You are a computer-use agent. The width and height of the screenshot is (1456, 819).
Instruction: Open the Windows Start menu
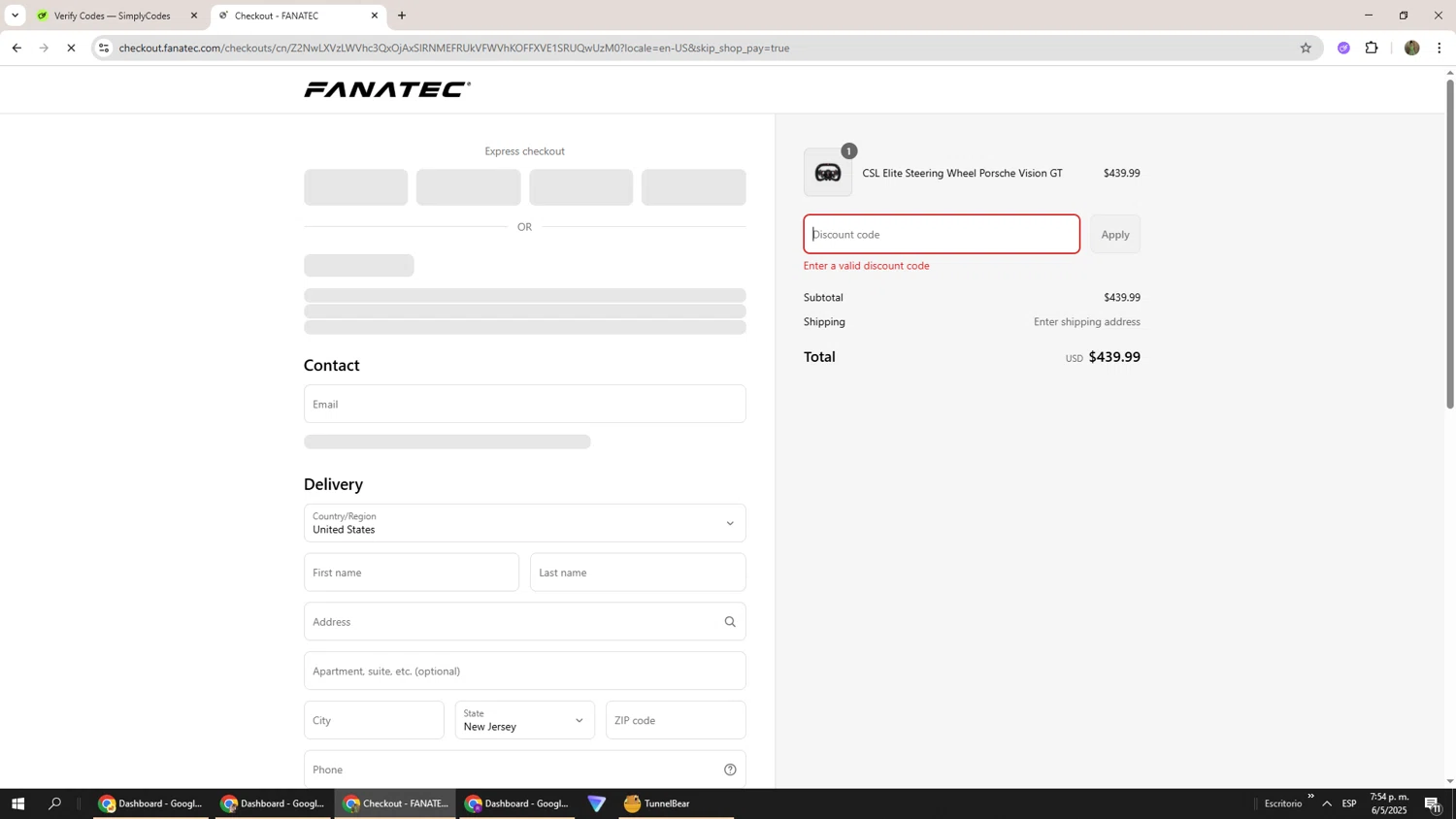[x=17, y=803]
